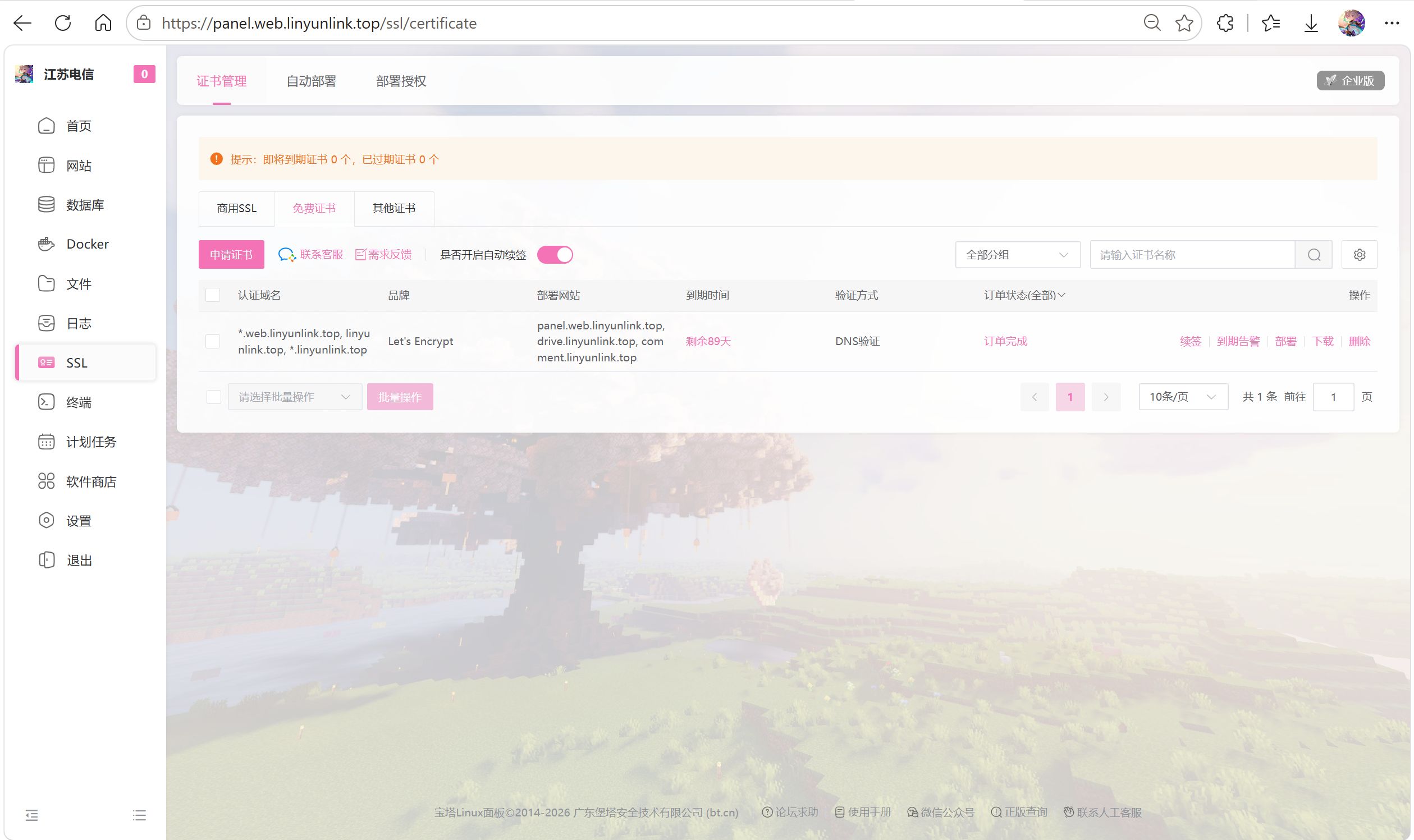Screen dimensions: 1414x840
Task: Expand the 请选择批量操作 batch dropdown
Action: coord(295,397)
